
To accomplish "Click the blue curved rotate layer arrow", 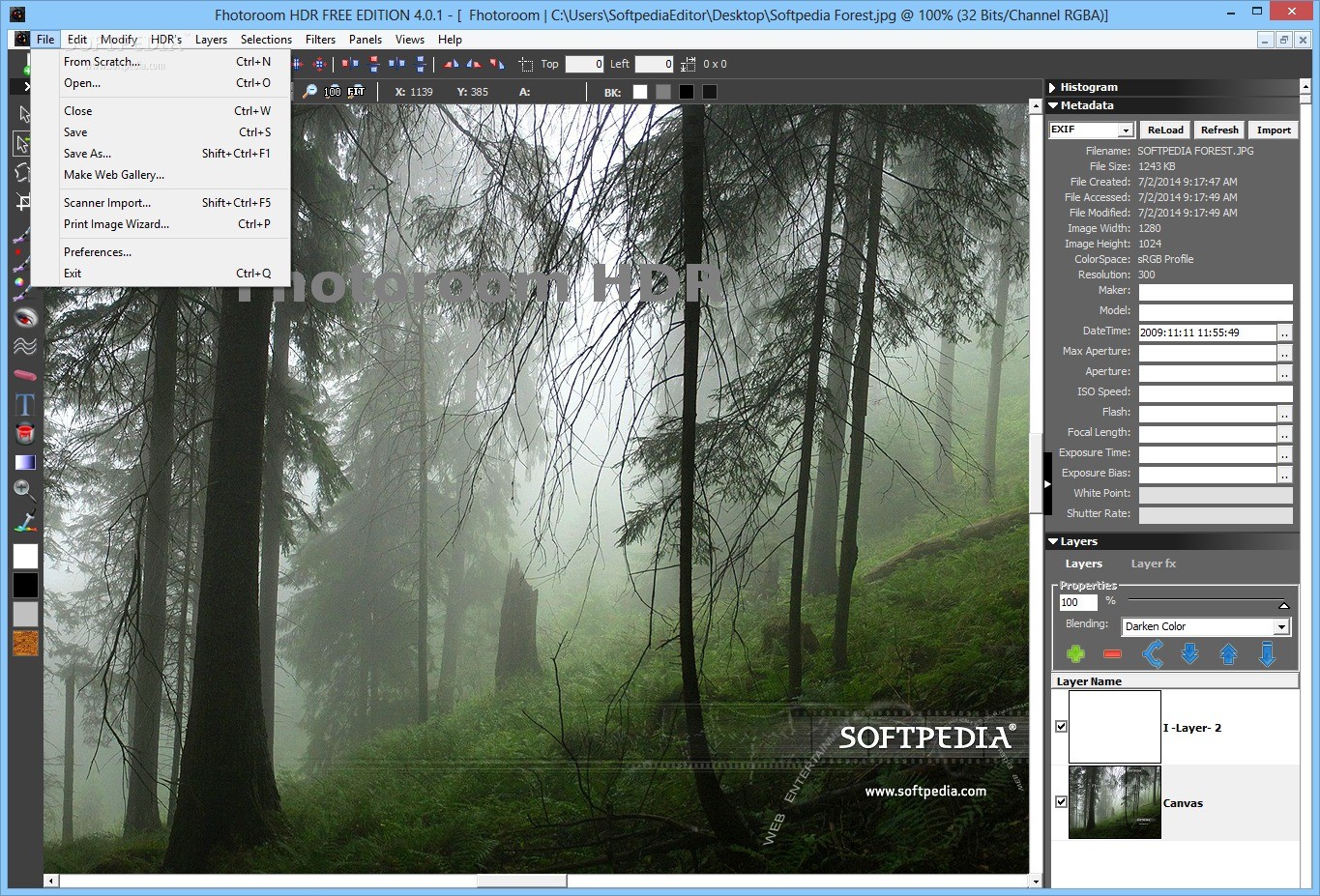I will [x=1152, y=654].
